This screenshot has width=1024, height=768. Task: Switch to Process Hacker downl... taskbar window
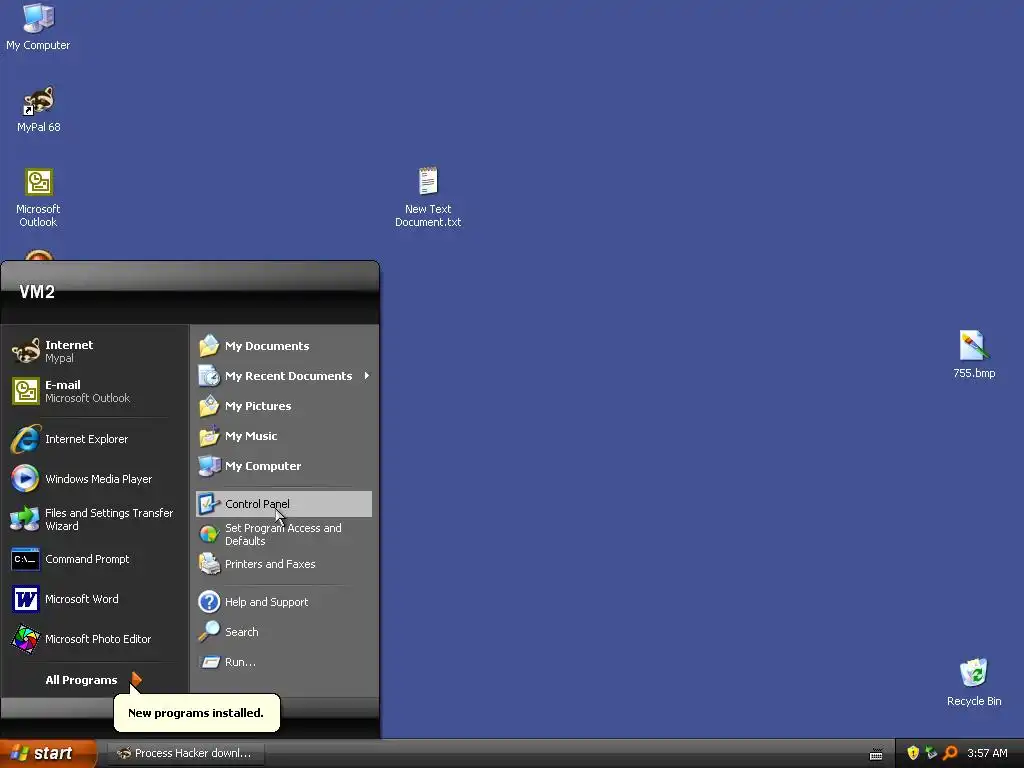[x=185, y=753]
